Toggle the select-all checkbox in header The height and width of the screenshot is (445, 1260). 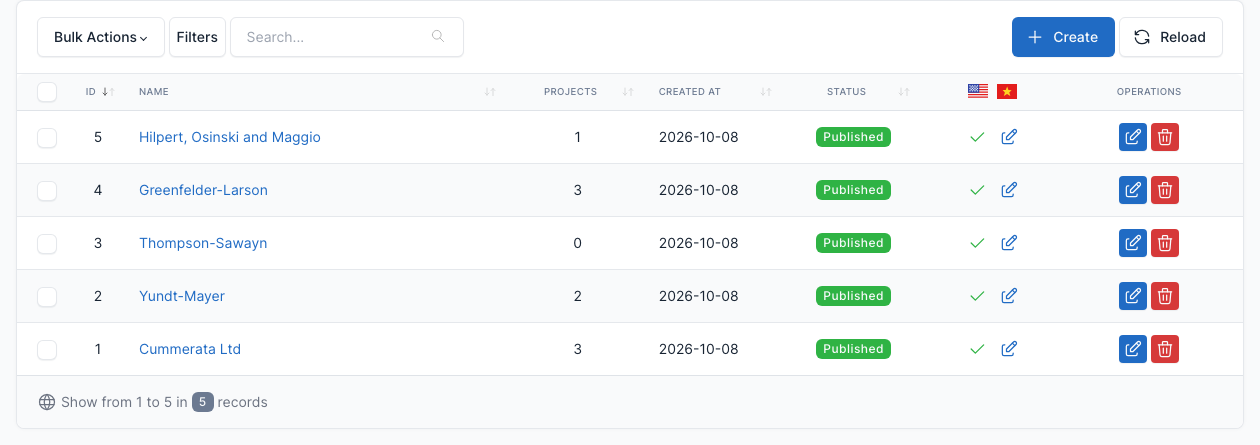tap(47, 92)
